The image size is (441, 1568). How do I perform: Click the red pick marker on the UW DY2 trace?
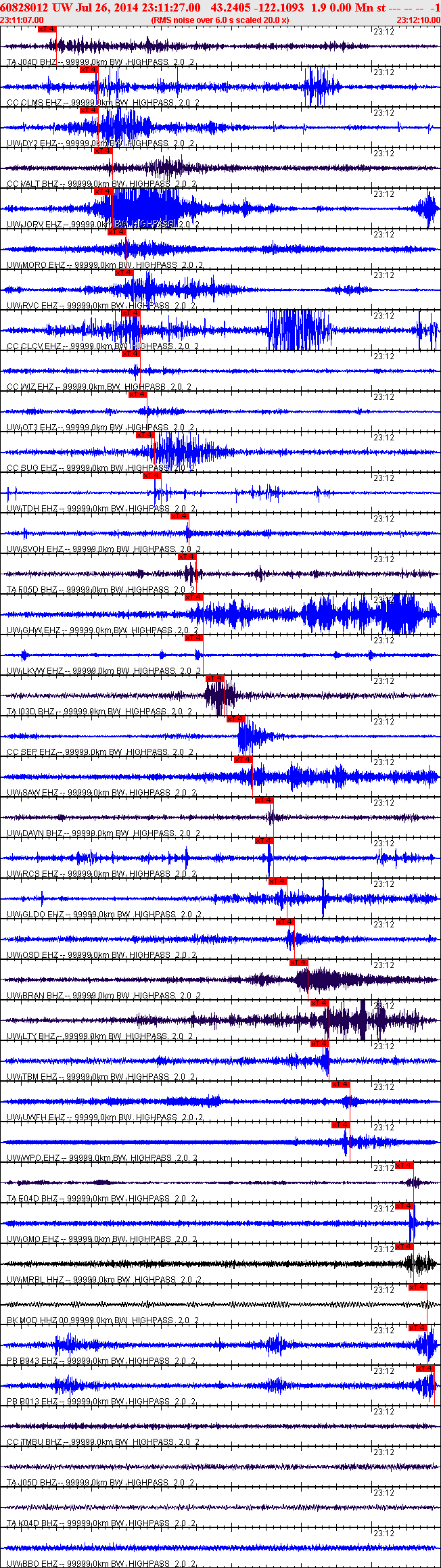89,110
